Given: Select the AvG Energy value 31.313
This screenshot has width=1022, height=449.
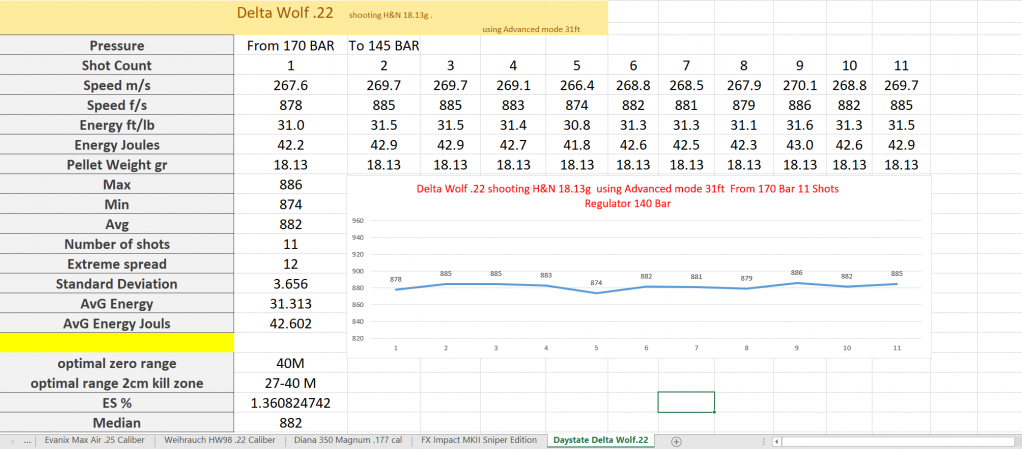Looking at the screenshot, I should 291,304.
